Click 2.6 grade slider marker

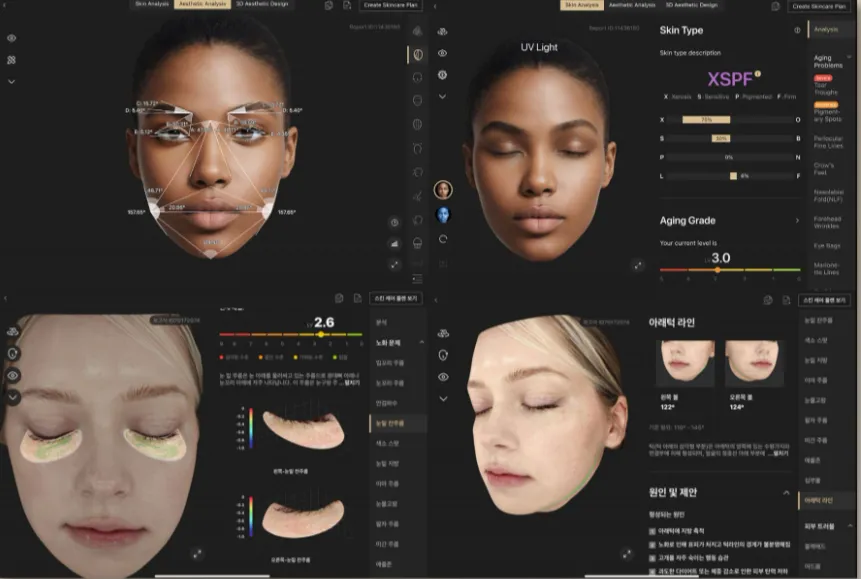pyautogui.click(x=321, y=334)
